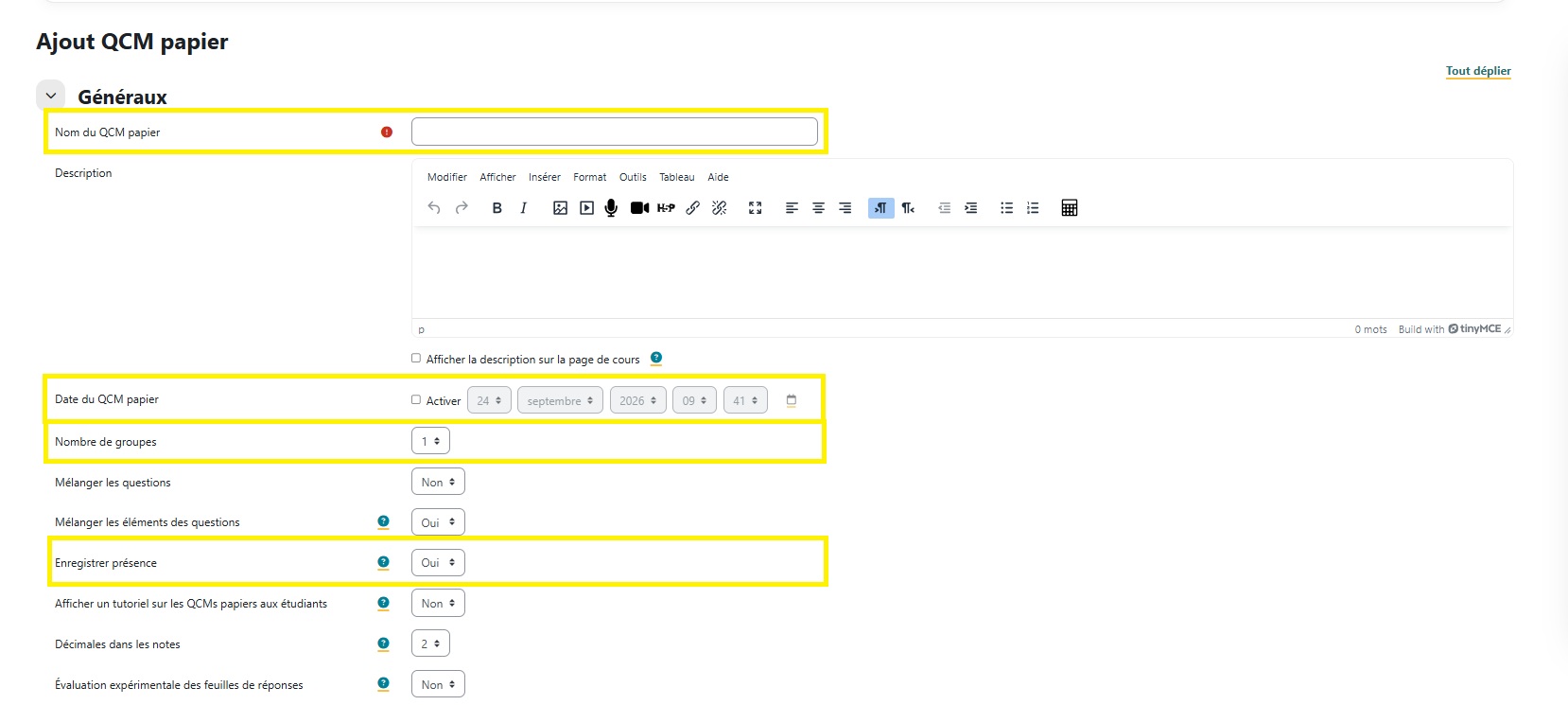Click the bullet list icon
Image resolution: width=1568 pixels, height=705 pixels.
pyautogui.click(x=1006, y=208)
